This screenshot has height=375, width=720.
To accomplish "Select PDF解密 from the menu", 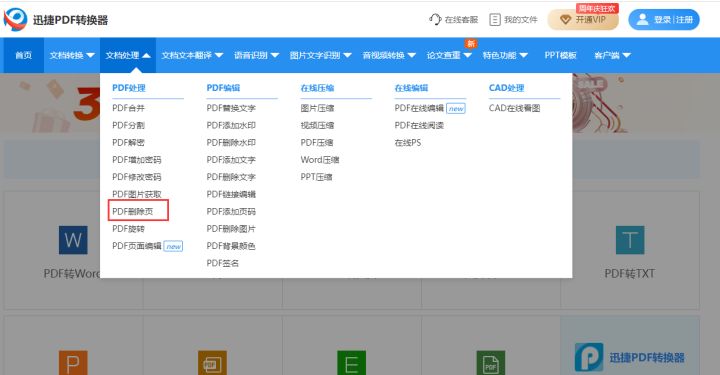I will (129, 142).
